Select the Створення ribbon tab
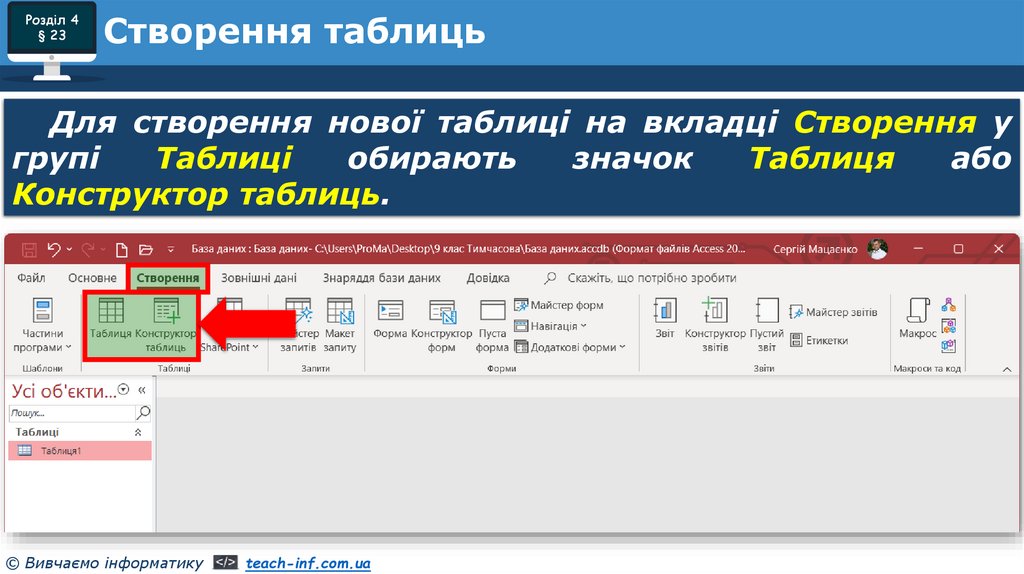The height and width of the screenshot is (574, 1024). coord(168,278)
